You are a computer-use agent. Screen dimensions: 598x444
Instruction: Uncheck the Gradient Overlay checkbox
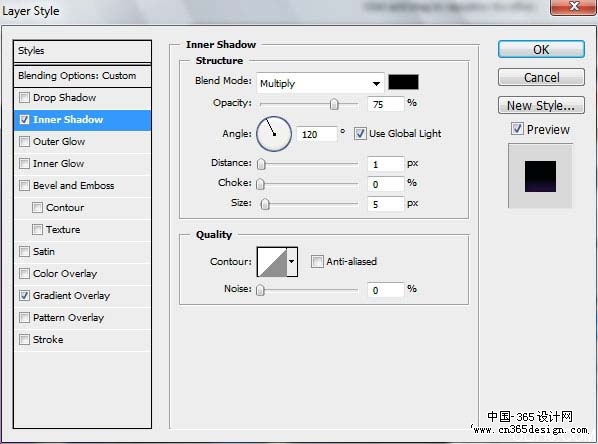pos(24,296)
